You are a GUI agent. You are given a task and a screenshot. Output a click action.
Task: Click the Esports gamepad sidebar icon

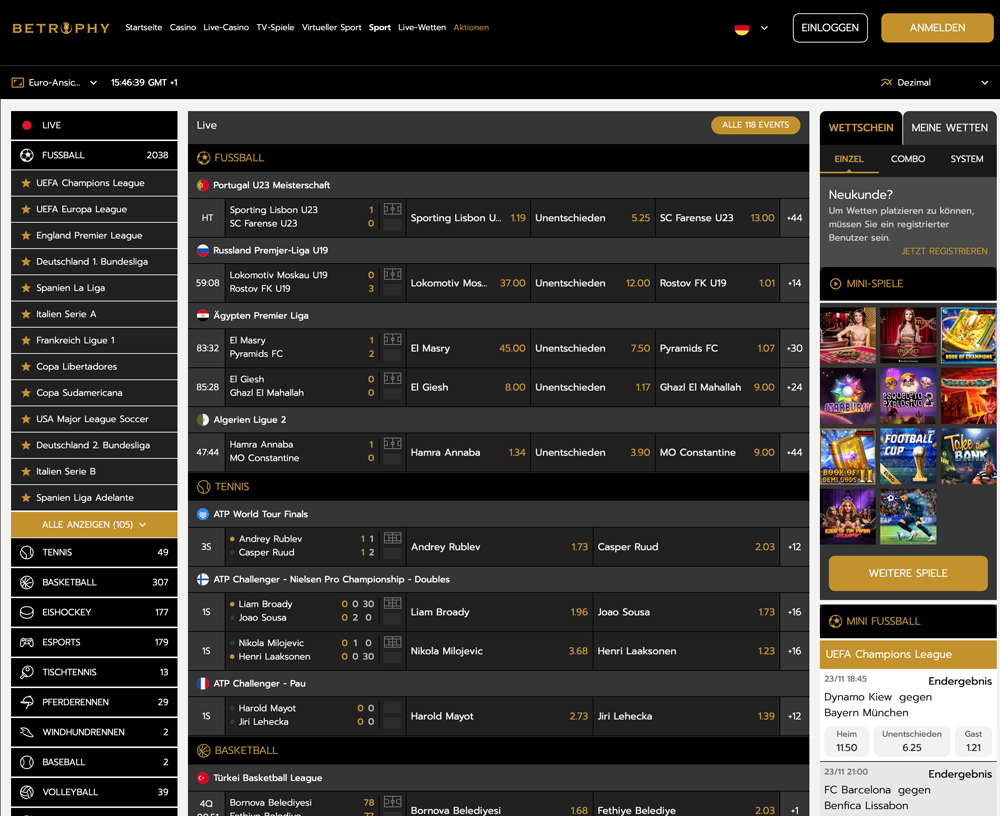(27, 642)
